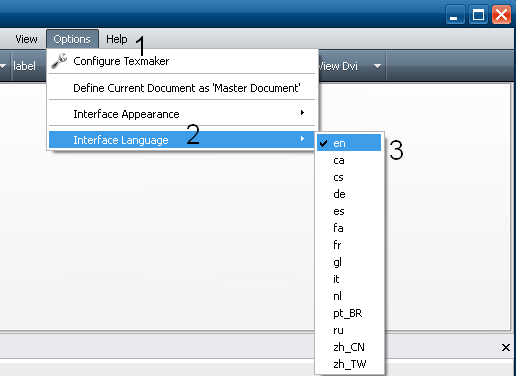Close the bottom panel with X
Image resolution: width=516 pixels, height=376 pixels.
pyautogui.click(x=506, y=347)
